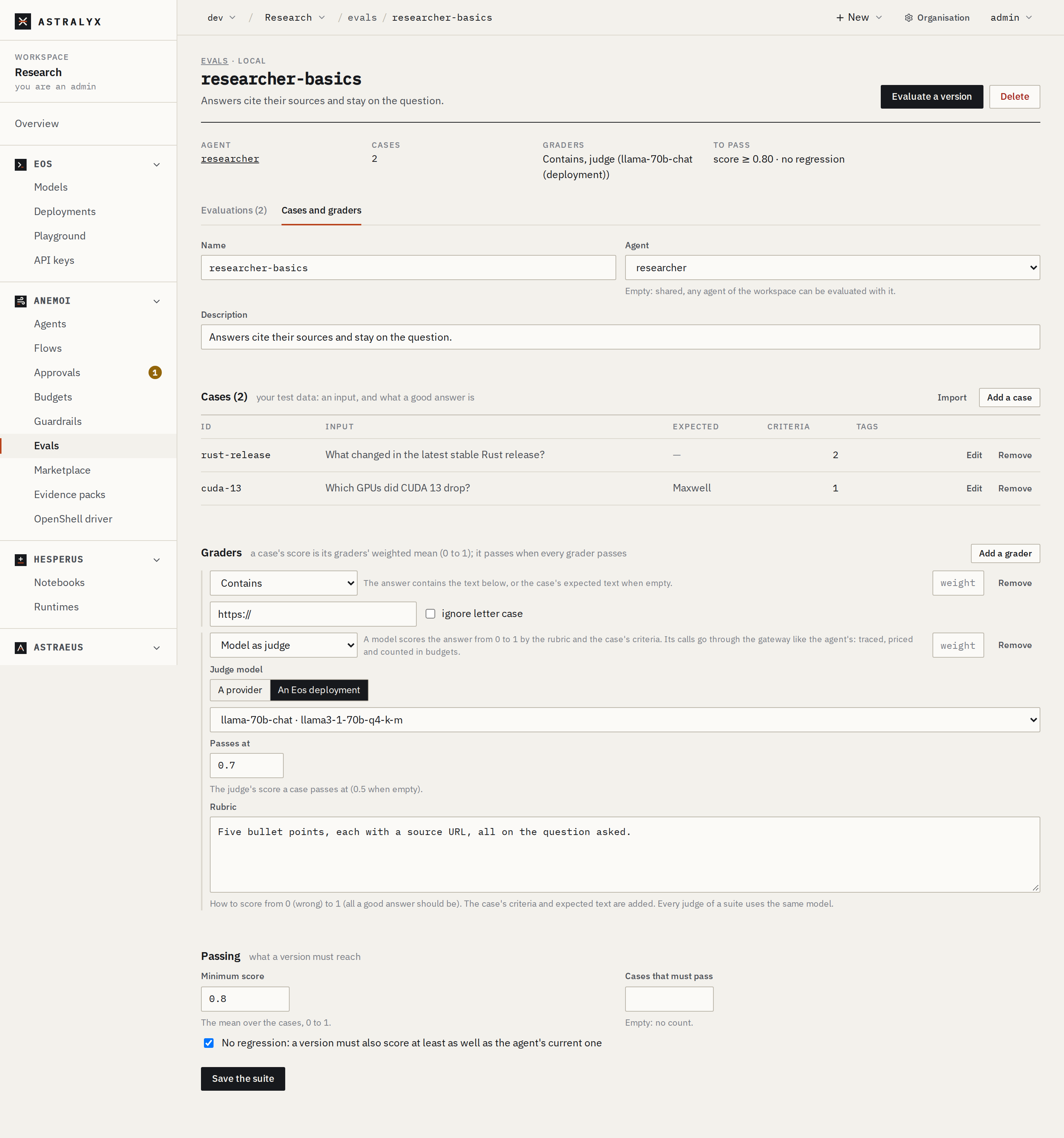Viewport: 1064px width, 1138px height.
Task: Open Notebooks under Hesperus
Action: [x=59, y=583]
